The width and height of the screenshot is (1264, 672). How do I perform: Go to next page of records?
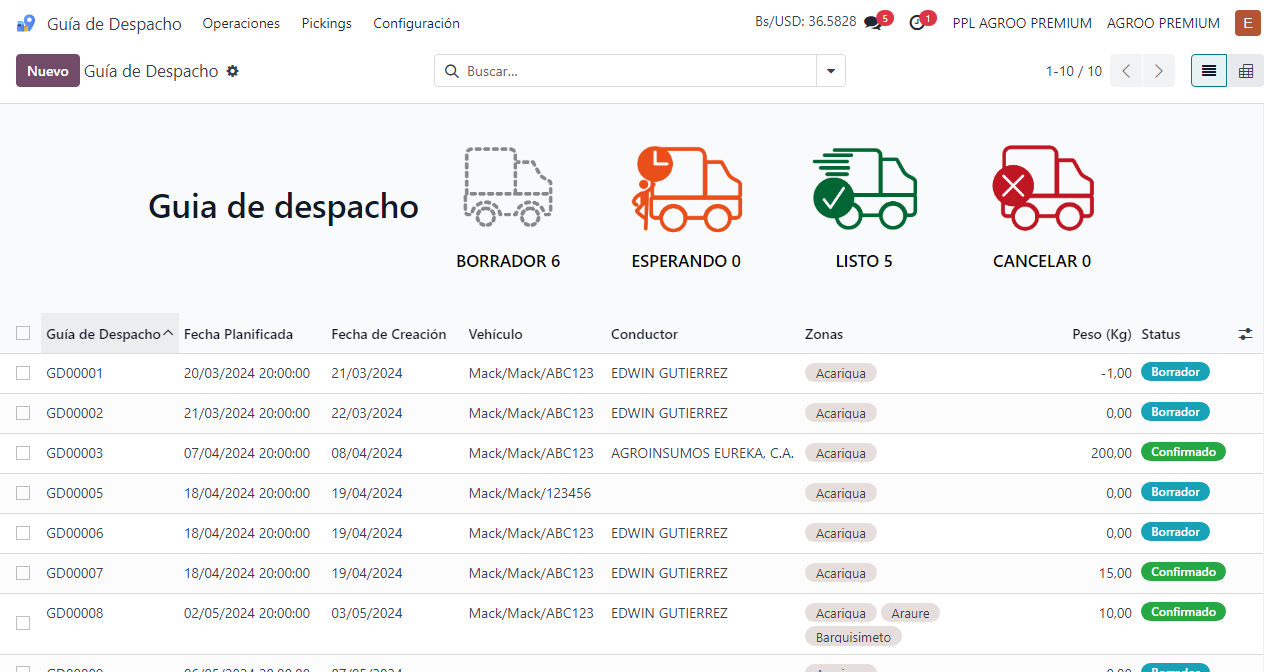tap(1159, 71)
